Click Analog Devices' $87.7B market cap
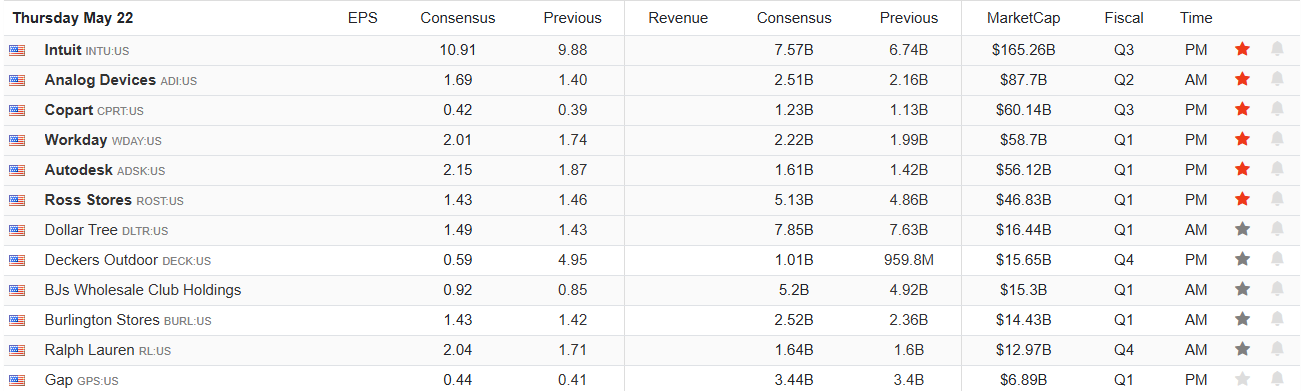The image size is (1303, 391). pyautogui.click(x=1023, y=80)
